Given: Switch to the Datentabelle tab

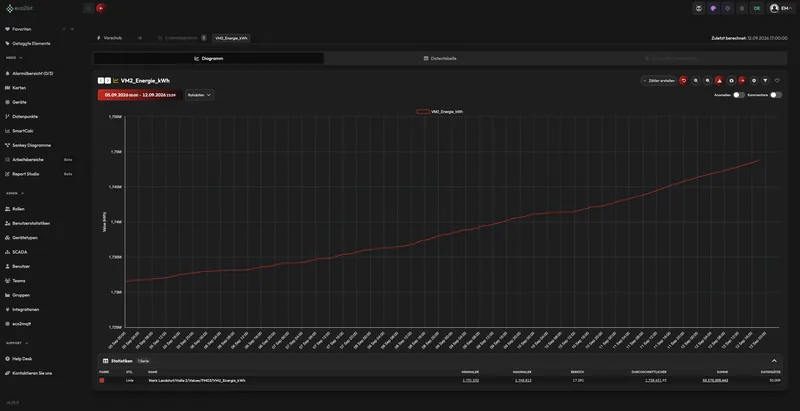Looking at the screenshot, I should 440,59.
